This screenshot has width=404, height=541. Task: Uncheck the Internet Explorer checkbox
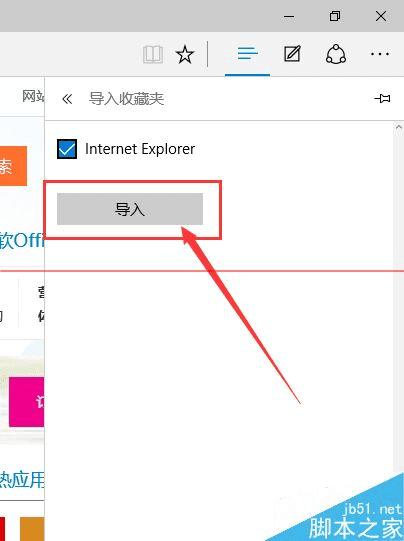pyautogui.click(x=67, y=149)
